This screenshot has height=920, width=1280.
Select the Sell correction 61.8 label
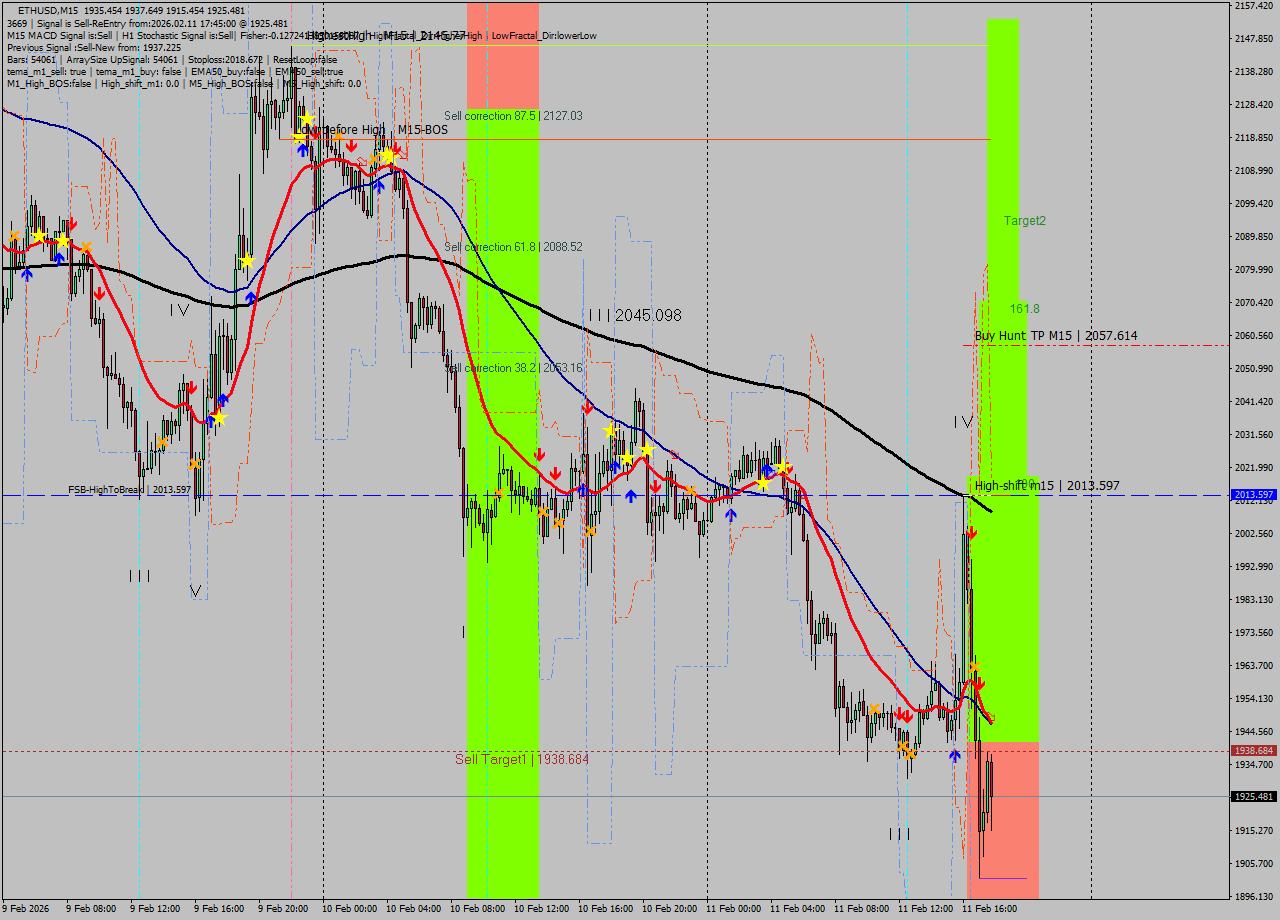tap(513, 247)
